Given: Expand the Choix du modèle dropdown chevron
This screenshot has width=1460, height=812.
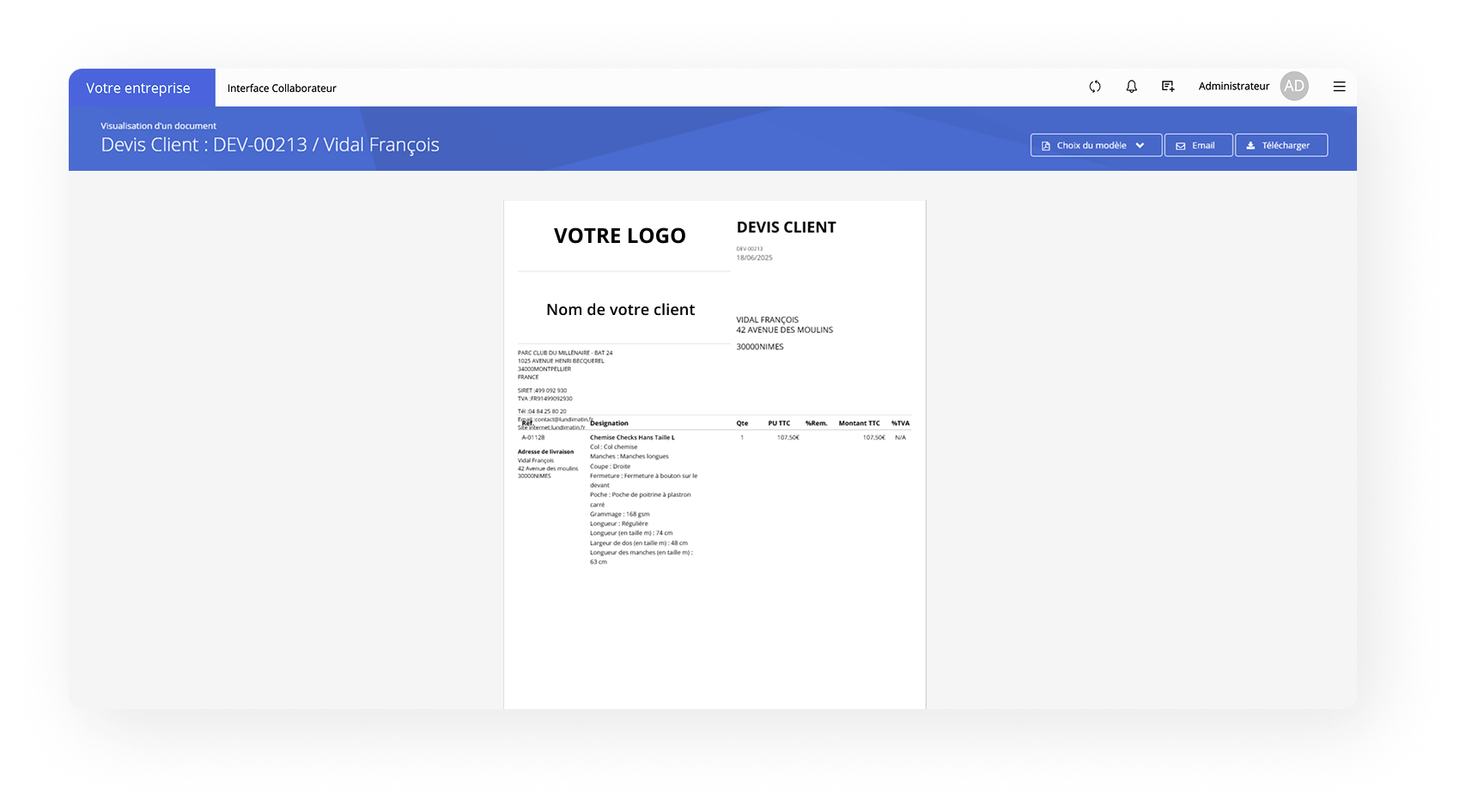Looking at the screenshot, I should [1140, 146].
